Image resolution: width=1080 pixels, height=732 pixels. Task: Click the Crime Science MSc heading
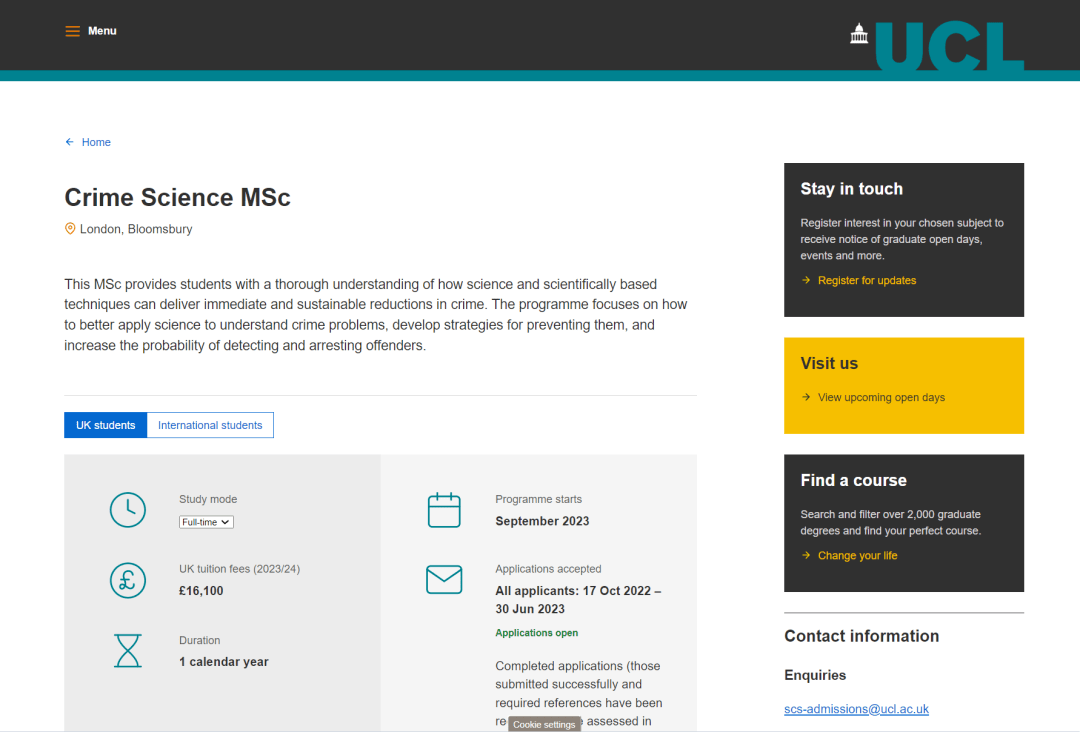(x=177, y=197)
